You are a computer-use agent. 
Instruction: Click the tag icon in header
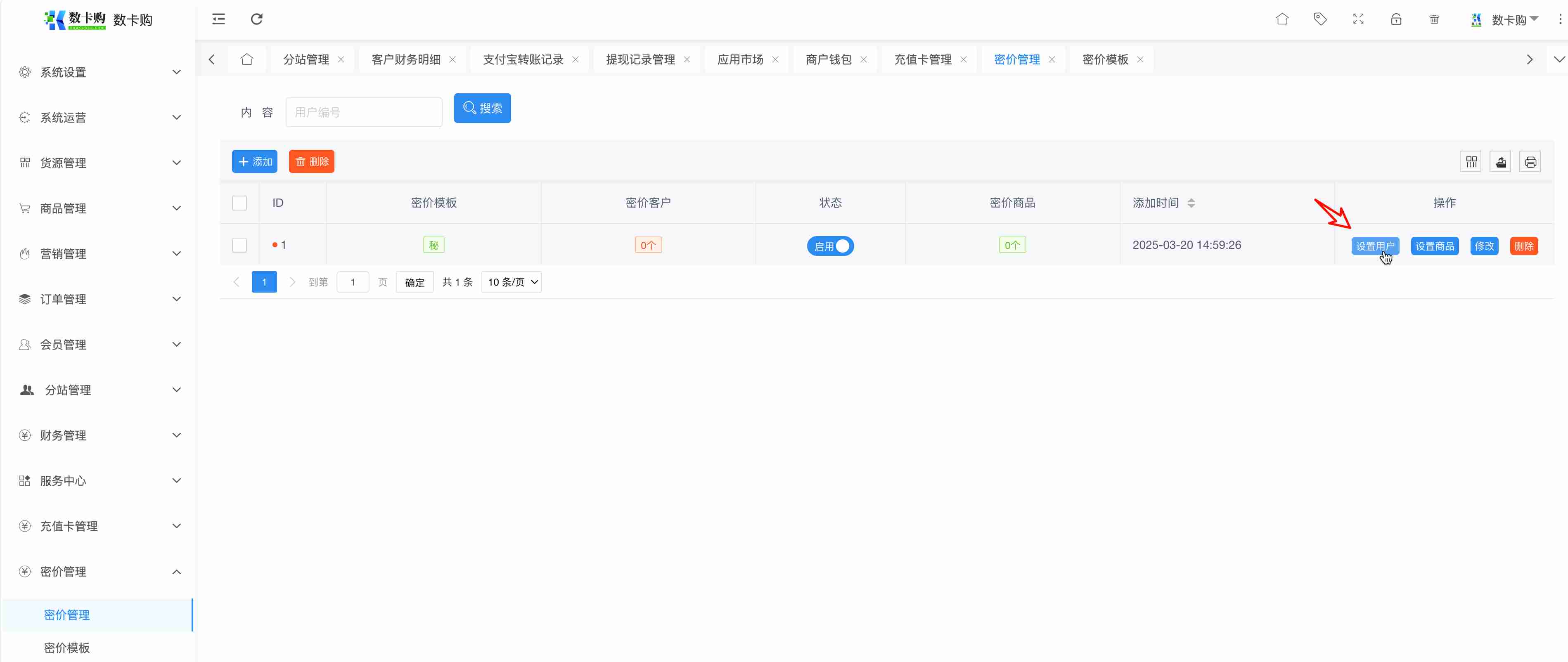click(1319, 19)
